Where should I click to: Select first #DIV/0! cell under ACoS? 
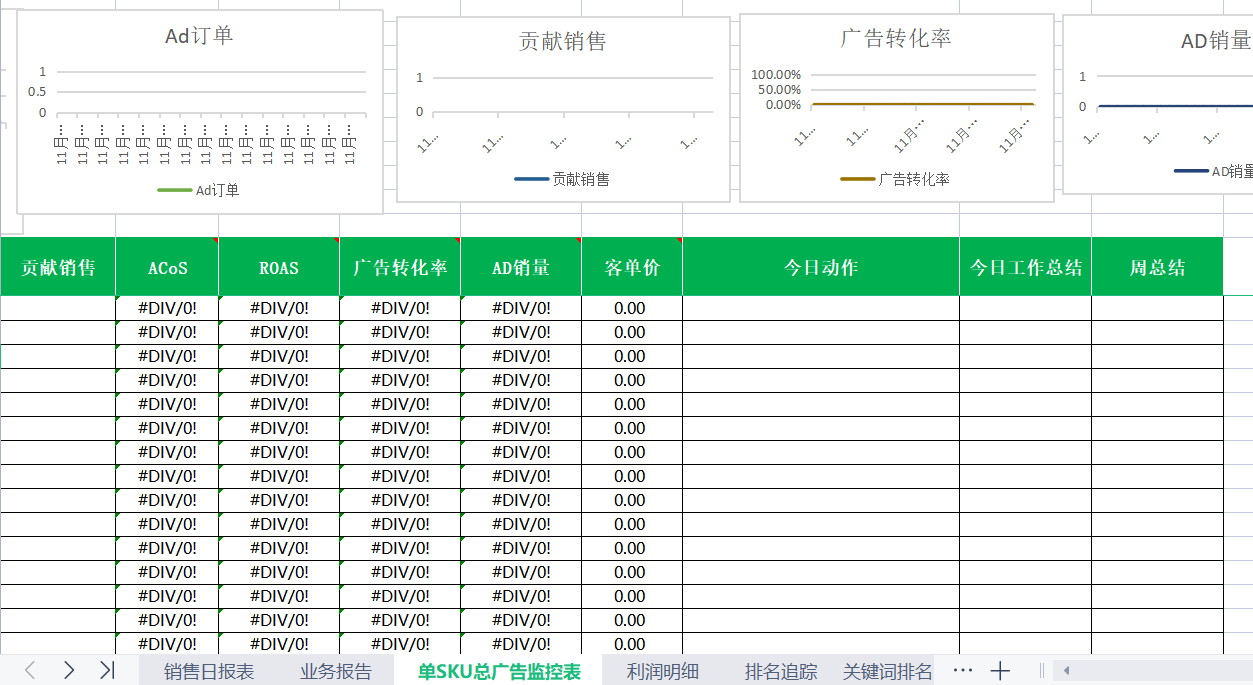[167, 308]
